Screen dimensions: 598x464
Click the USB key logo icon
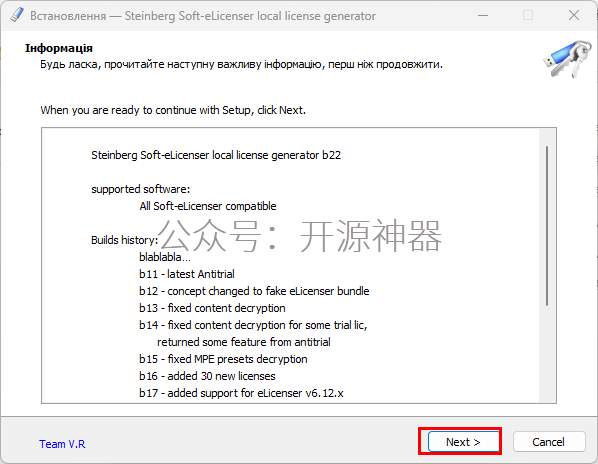(567, 59)
